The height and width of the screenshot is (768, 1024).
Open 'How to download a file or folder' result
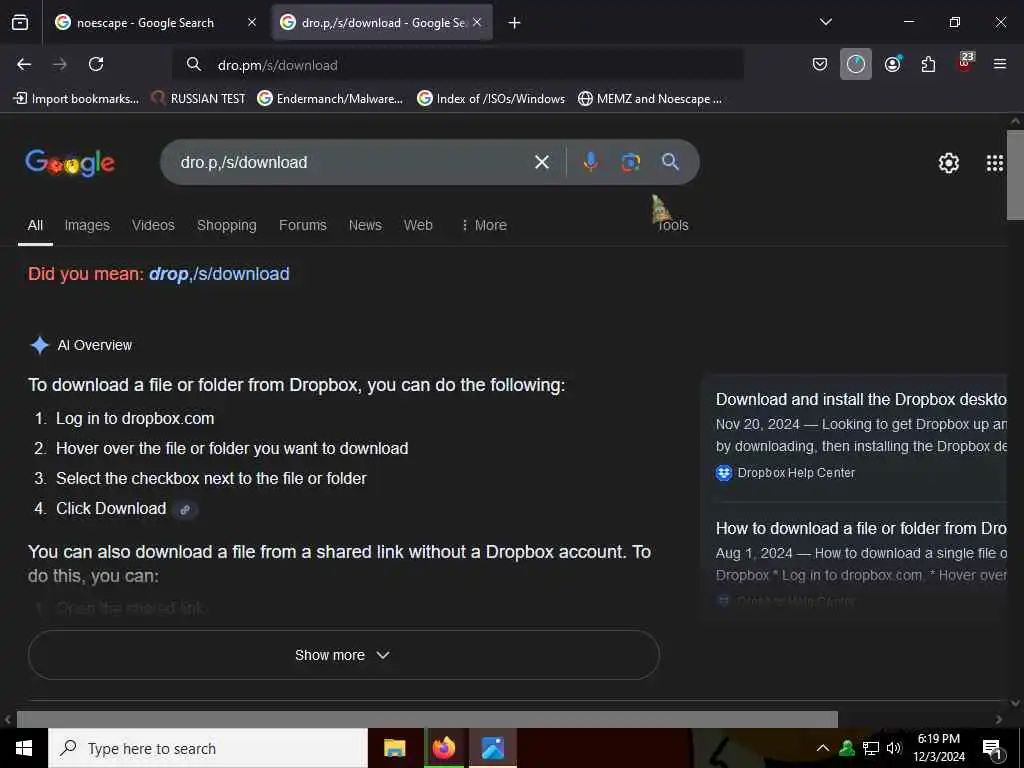861,528
